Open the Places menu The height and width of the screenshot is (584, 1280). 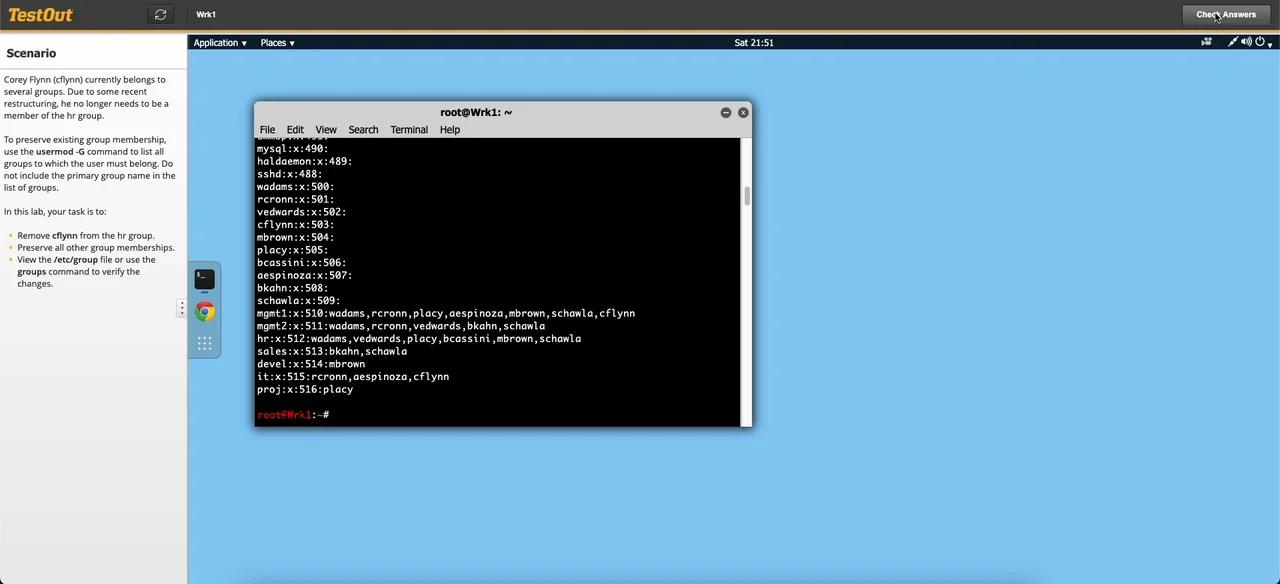click(x=277, y=42)
